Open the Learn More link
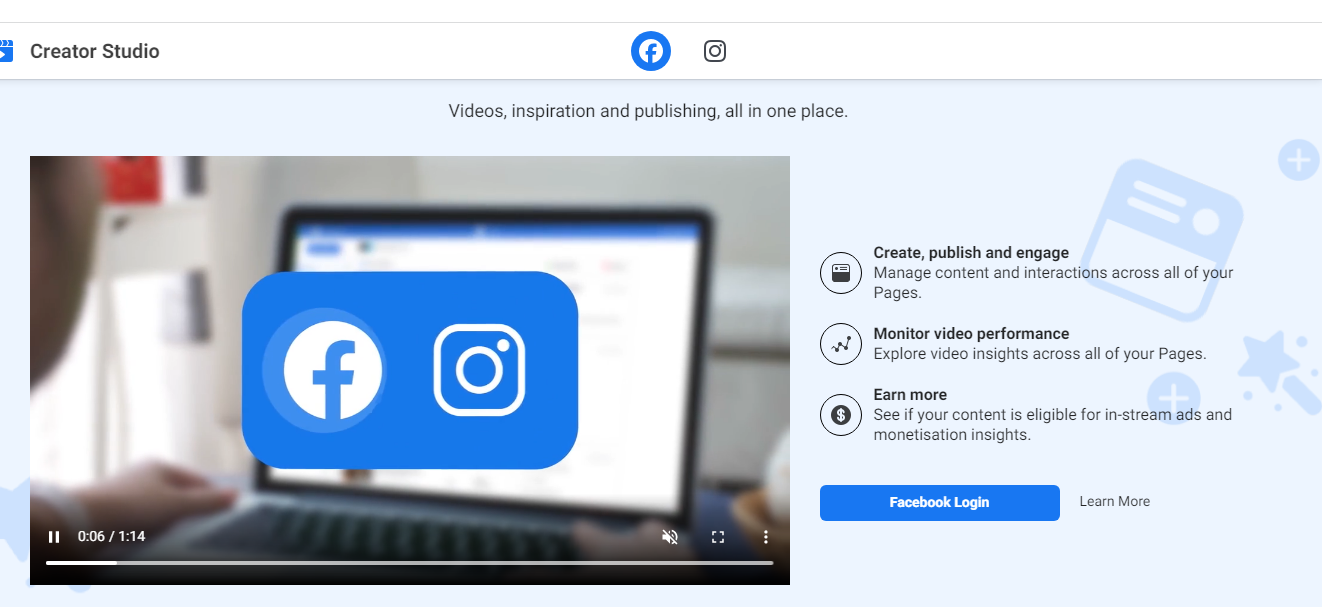The height and width of the screenshot is (607, 1322). click(1114, 501)
